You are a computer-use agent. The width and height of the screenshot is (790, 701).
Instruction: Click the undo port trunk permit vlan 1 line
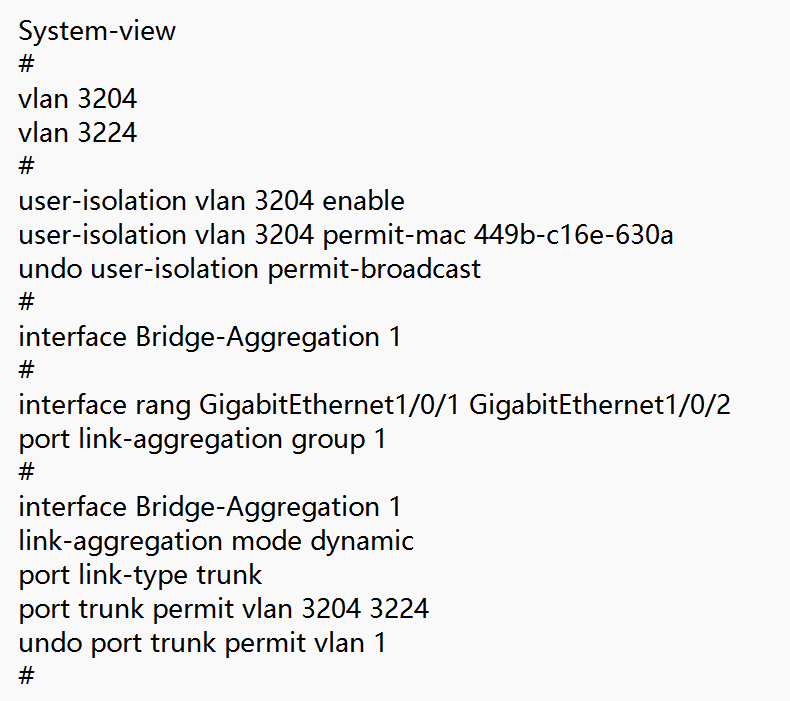tap(202, 643)
